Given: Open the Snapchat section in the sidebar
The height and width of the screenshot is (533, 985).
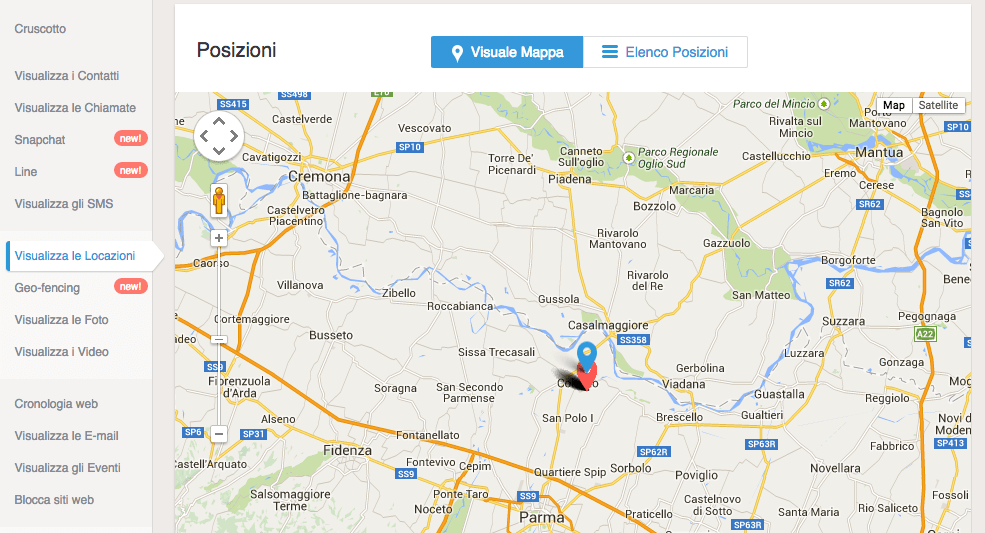Looking at the screenshot, I should click(40, 140).
